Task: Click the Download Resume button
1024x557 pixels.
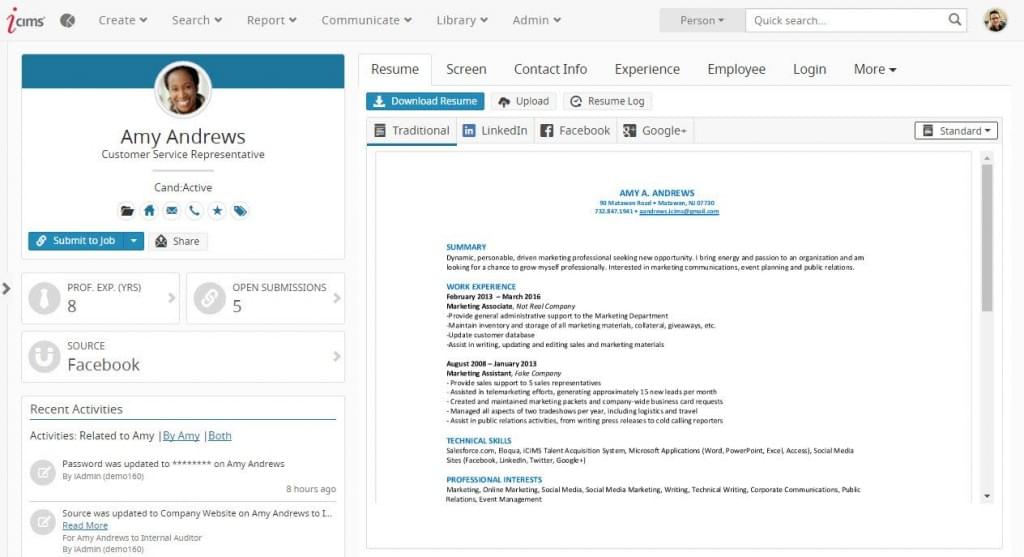Action: coord(425,101)
